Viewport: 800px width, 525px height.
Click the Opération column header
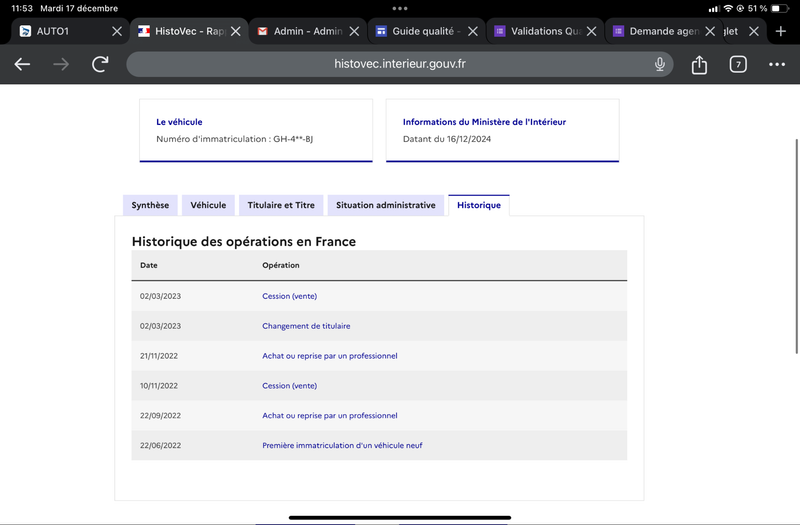pos(281,265)
